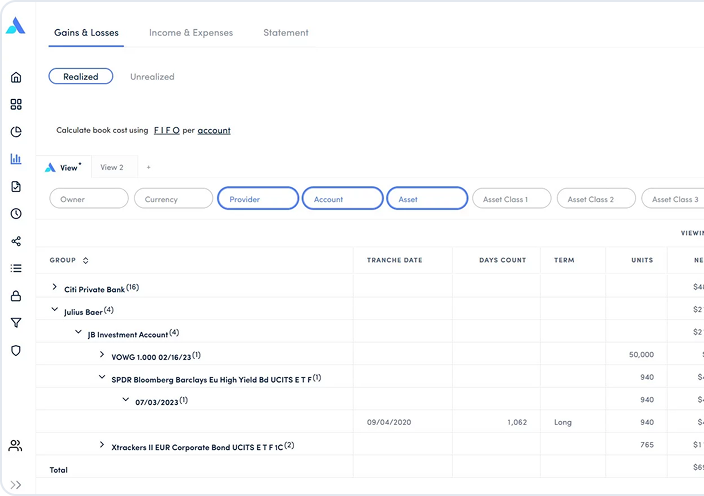Toggle the Account grouping pill
The width and height of the screenshot is (704, 496).
point(343,198)
